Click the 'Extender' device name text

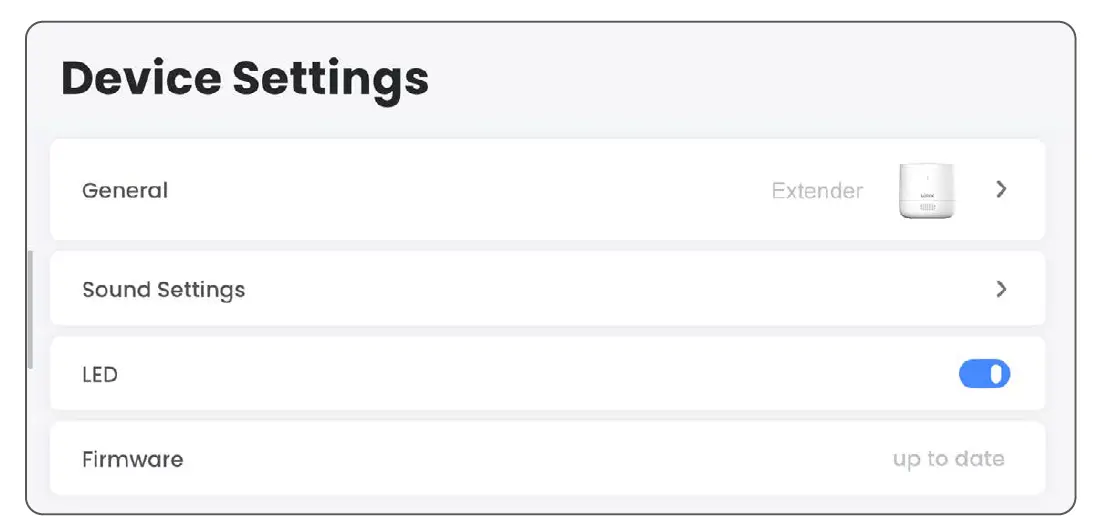(x=817, y=190)
